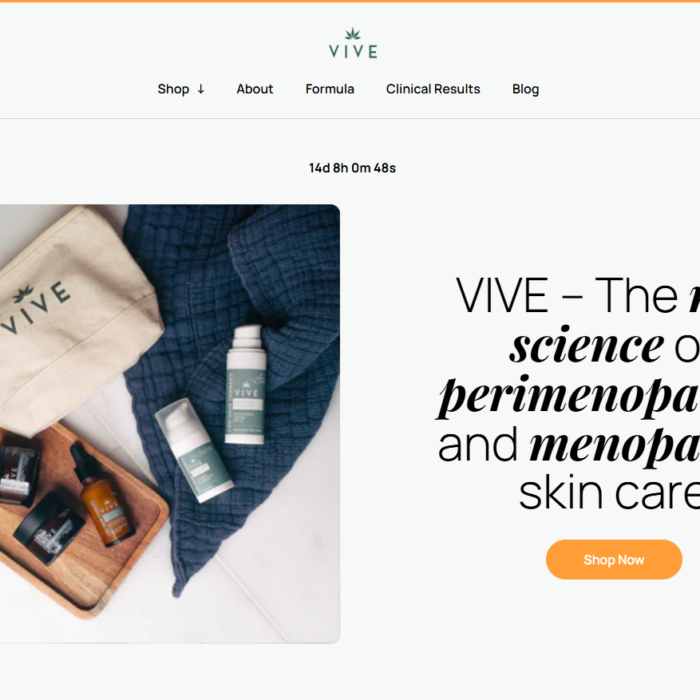This screenshot has width=700, height=700.
Task: Click the italic word science in headline
Action: click(x=586, y=345)
